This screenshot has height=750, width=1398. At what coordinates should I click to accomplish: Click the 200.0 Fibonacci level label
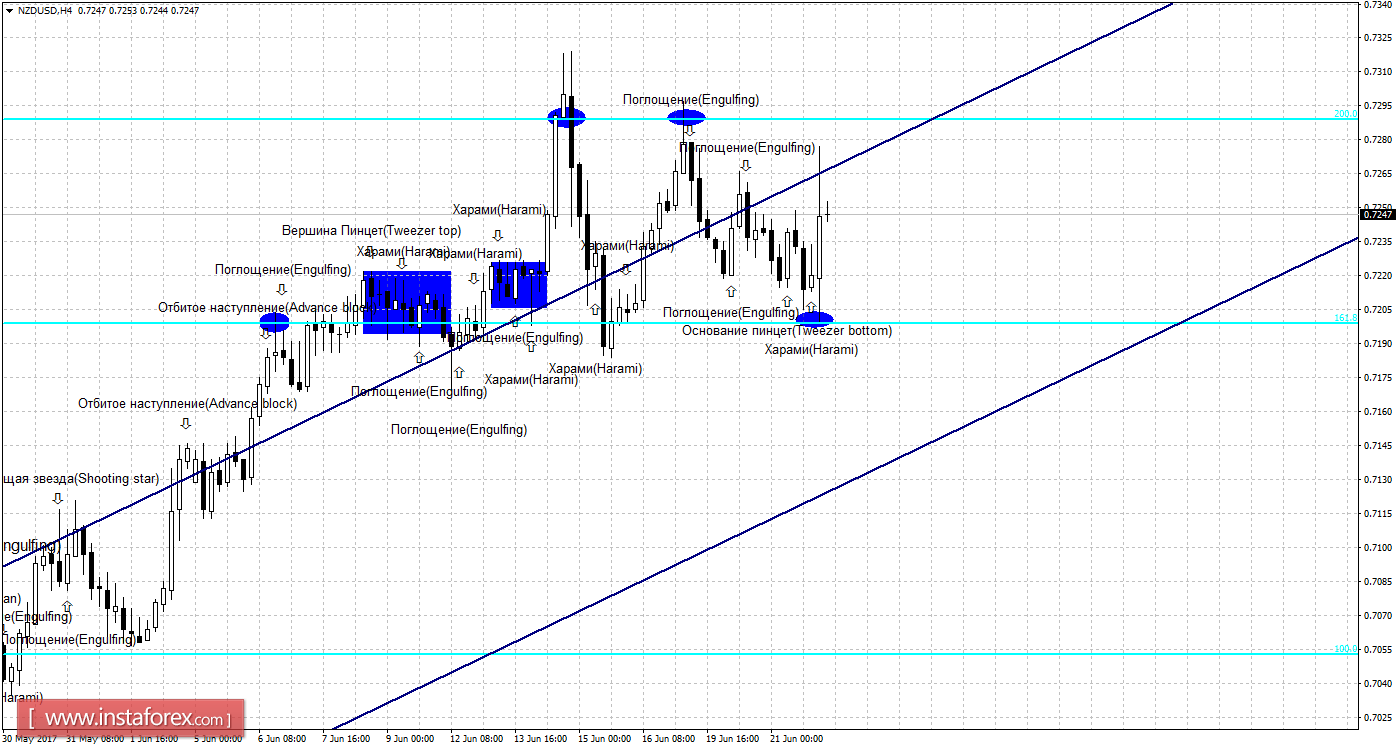pyautogui.click(x=1345, y=114)
